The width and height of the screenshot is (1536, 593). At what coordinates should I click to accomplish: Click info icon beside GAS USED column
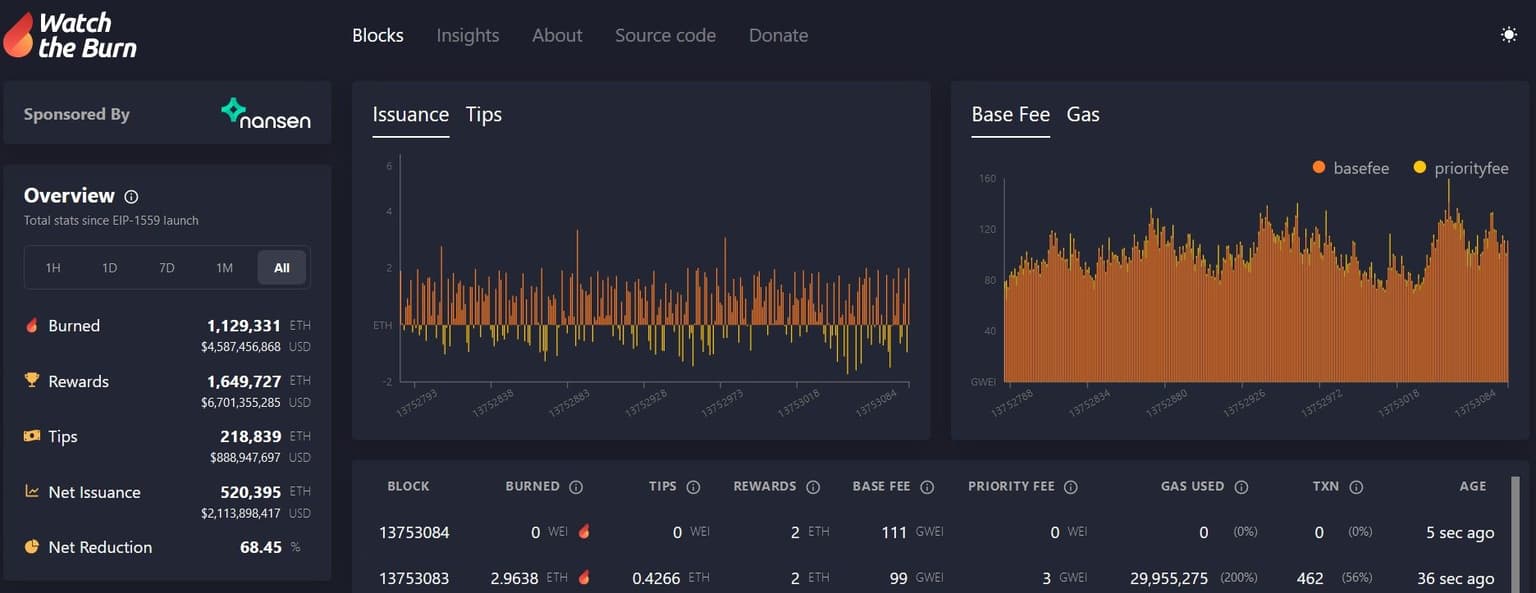pyautogui.click(x=1241, y=487)
